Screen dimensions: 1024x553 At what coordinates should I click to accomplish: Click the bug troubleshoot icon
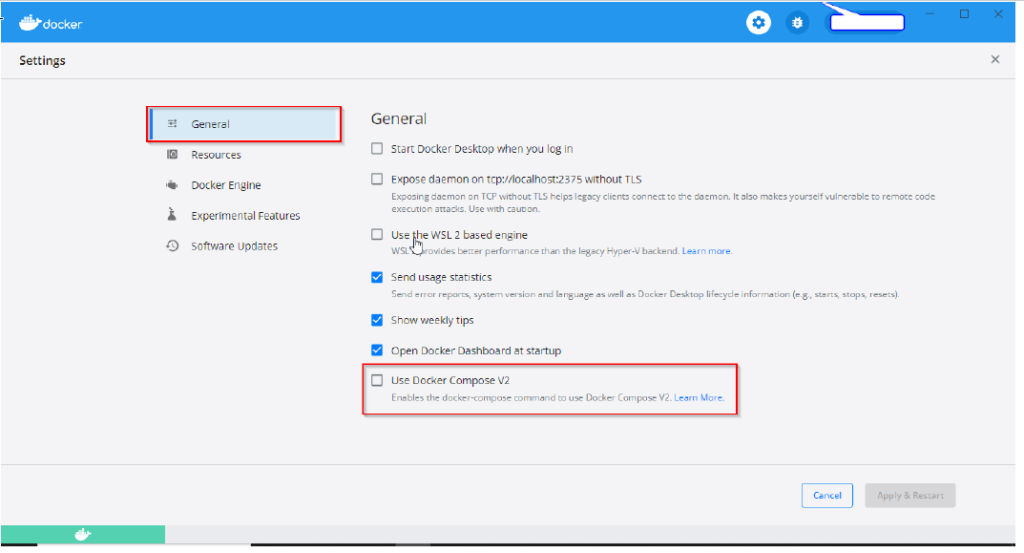click(x=797, y=23)
